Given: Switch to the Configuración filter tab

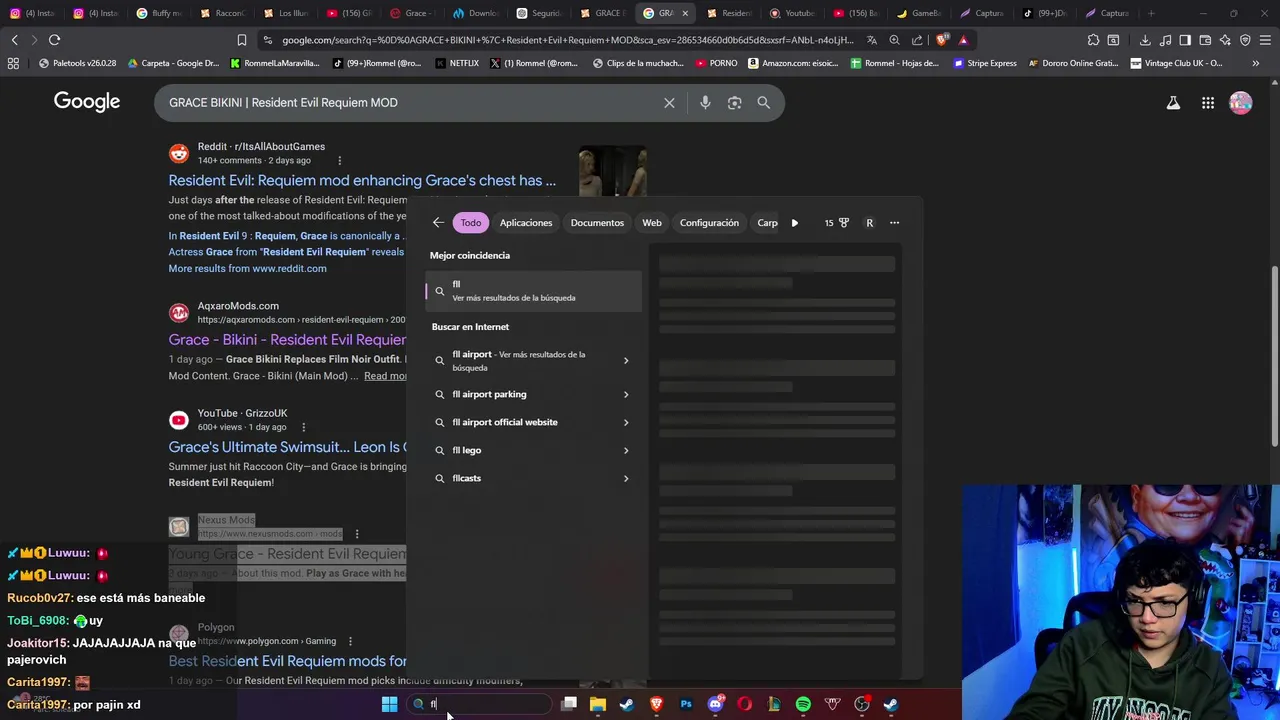Looking at the screenshot, I should coord(709,223).
